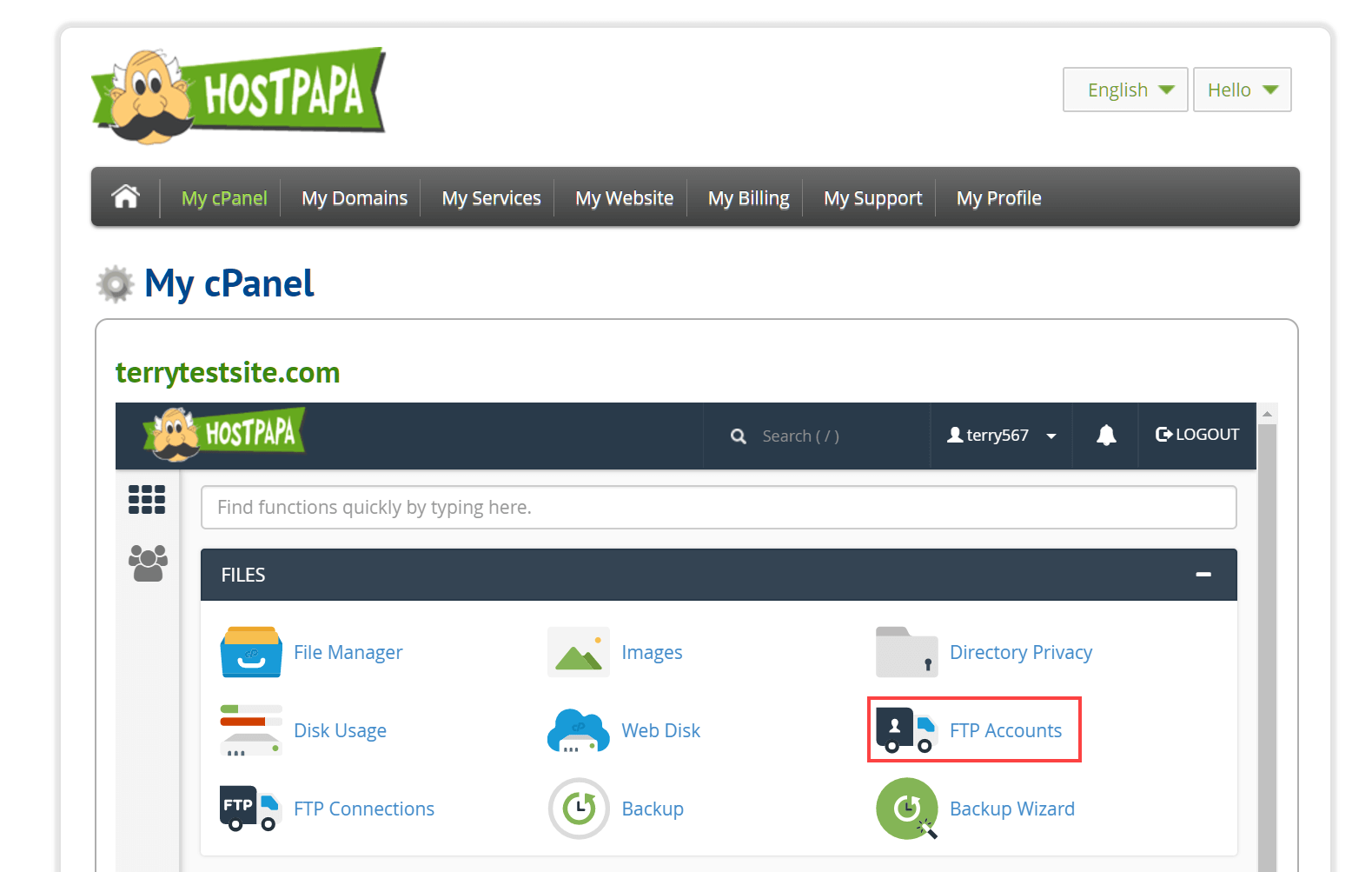
Task: Open the FTP Connections truck icon
Action: (251, 809)
